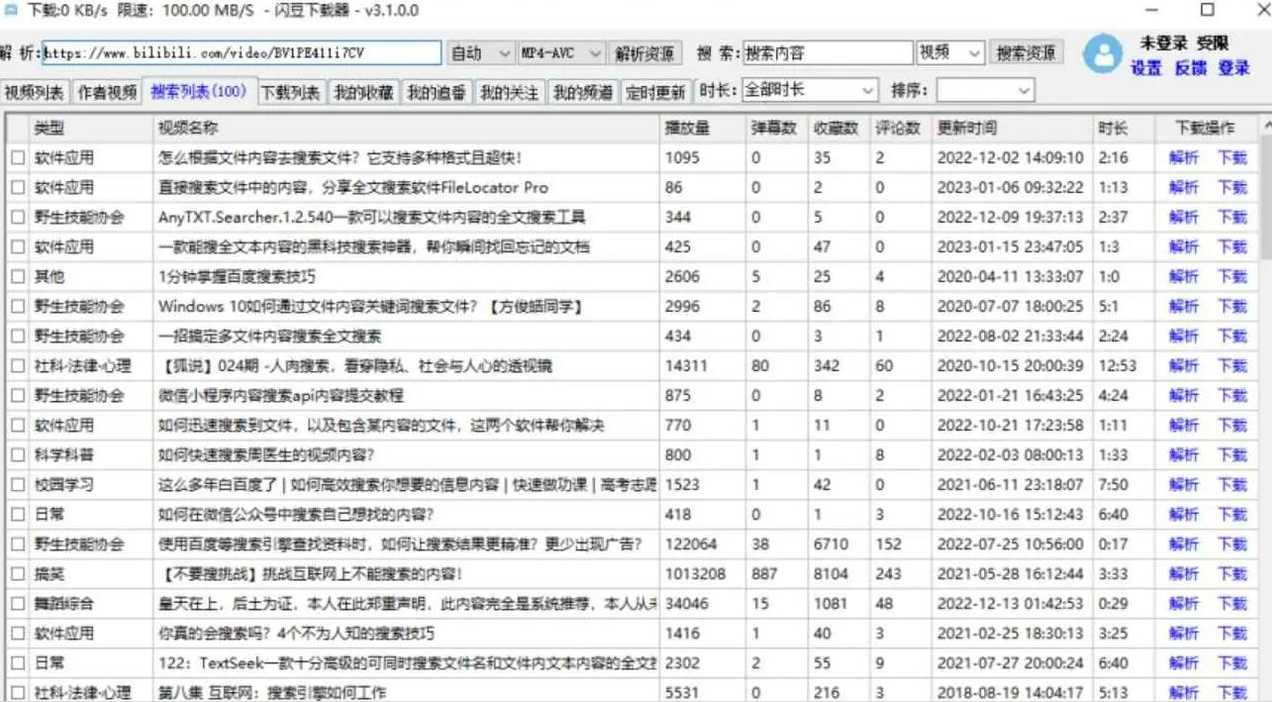Click the 校园学习 category cell
The image size is (1272, 702).
91,485
